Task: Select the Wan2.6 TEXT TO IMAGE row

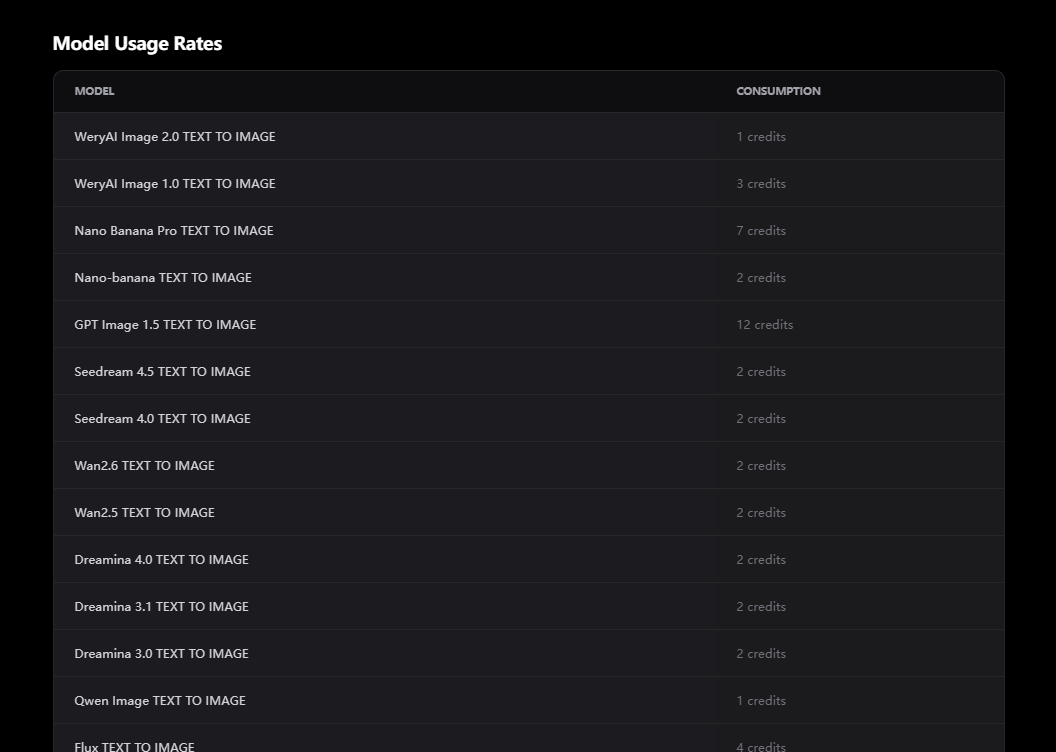Action: tap(529, 465)
